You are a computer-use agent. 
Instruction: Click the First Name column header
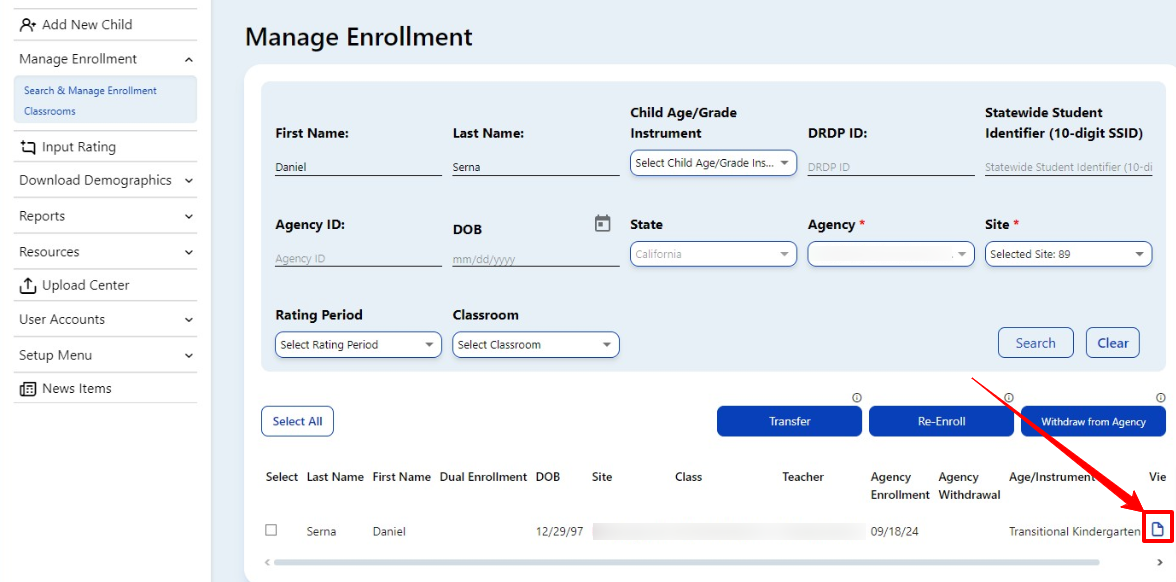[x=402, y=477]
